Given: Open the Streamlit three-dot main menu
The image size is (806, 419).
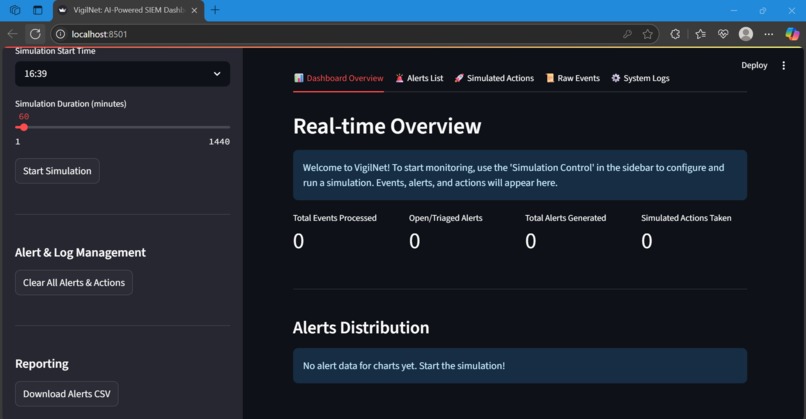Looking at the screenshot, I should click(783, 65).
